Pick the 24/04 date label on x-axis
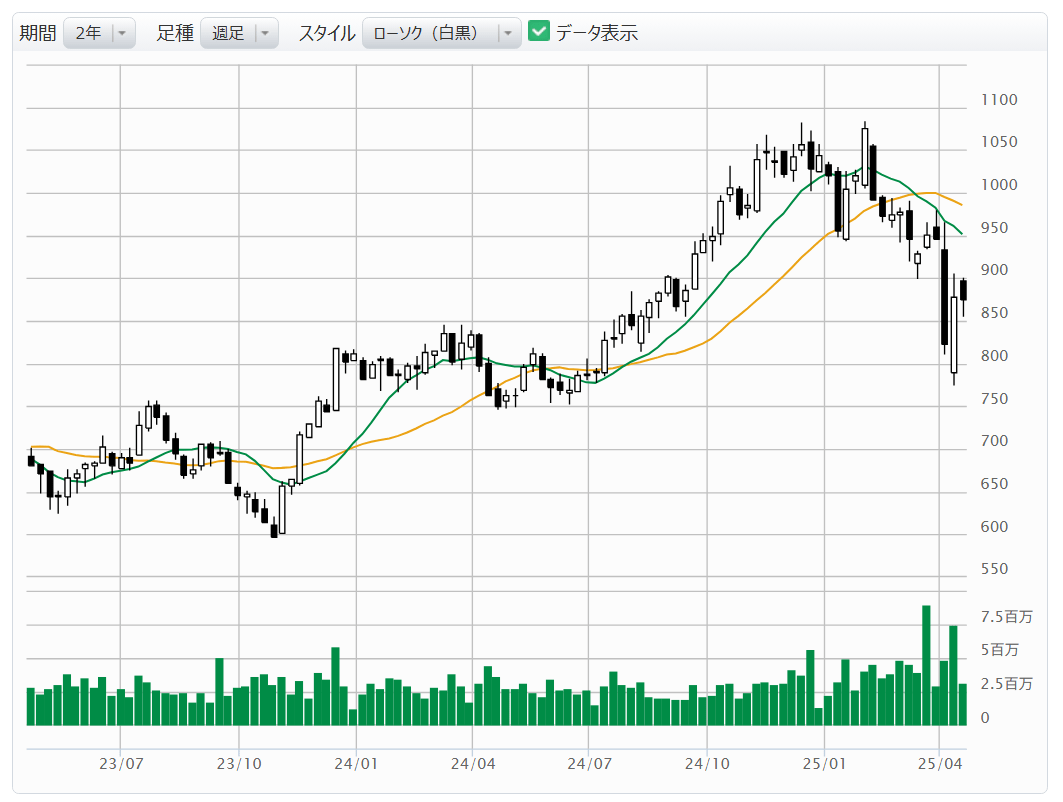 [x=472, y=764]
